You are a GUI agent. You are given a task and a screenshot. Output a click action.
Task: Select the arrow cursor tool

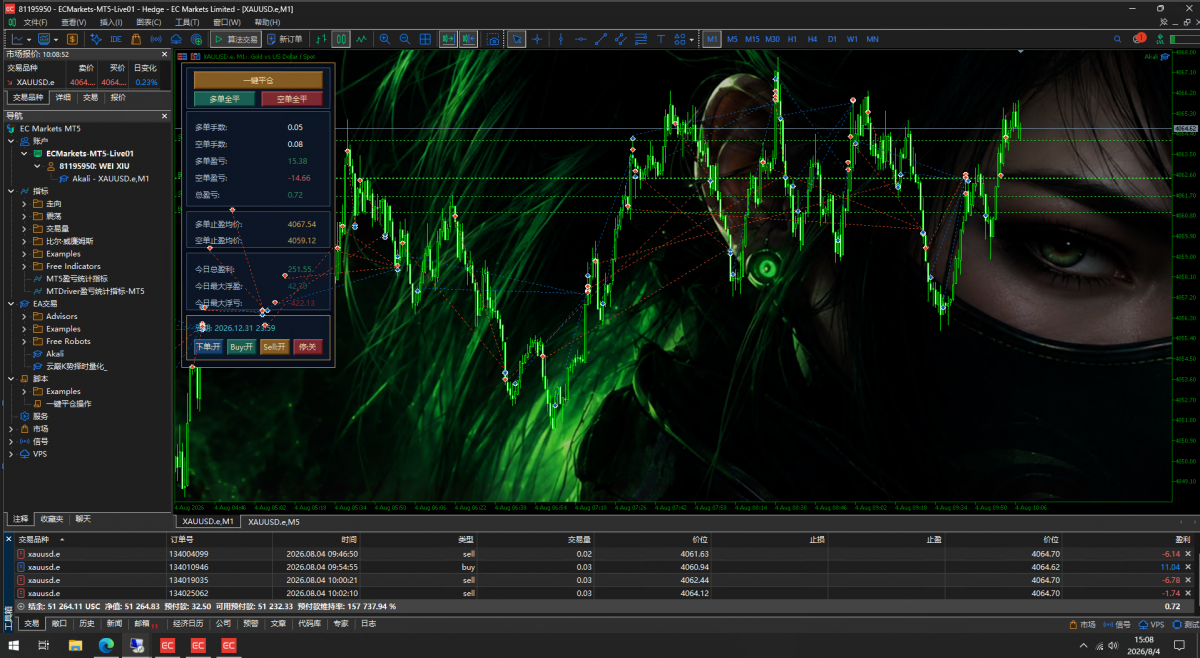pyautogui.click(x=517, y=39)
